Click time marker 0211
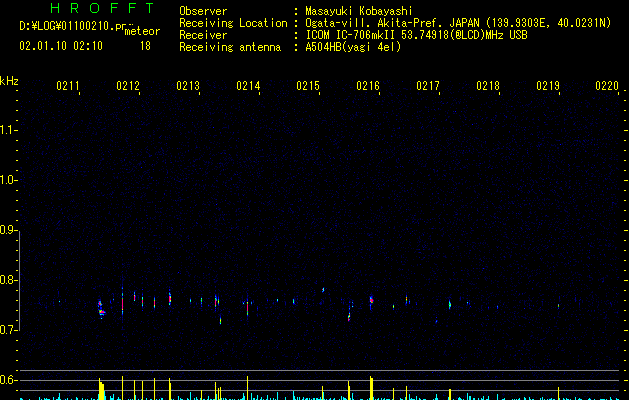This screenshot has width=629, height=400. pos(68,86)
